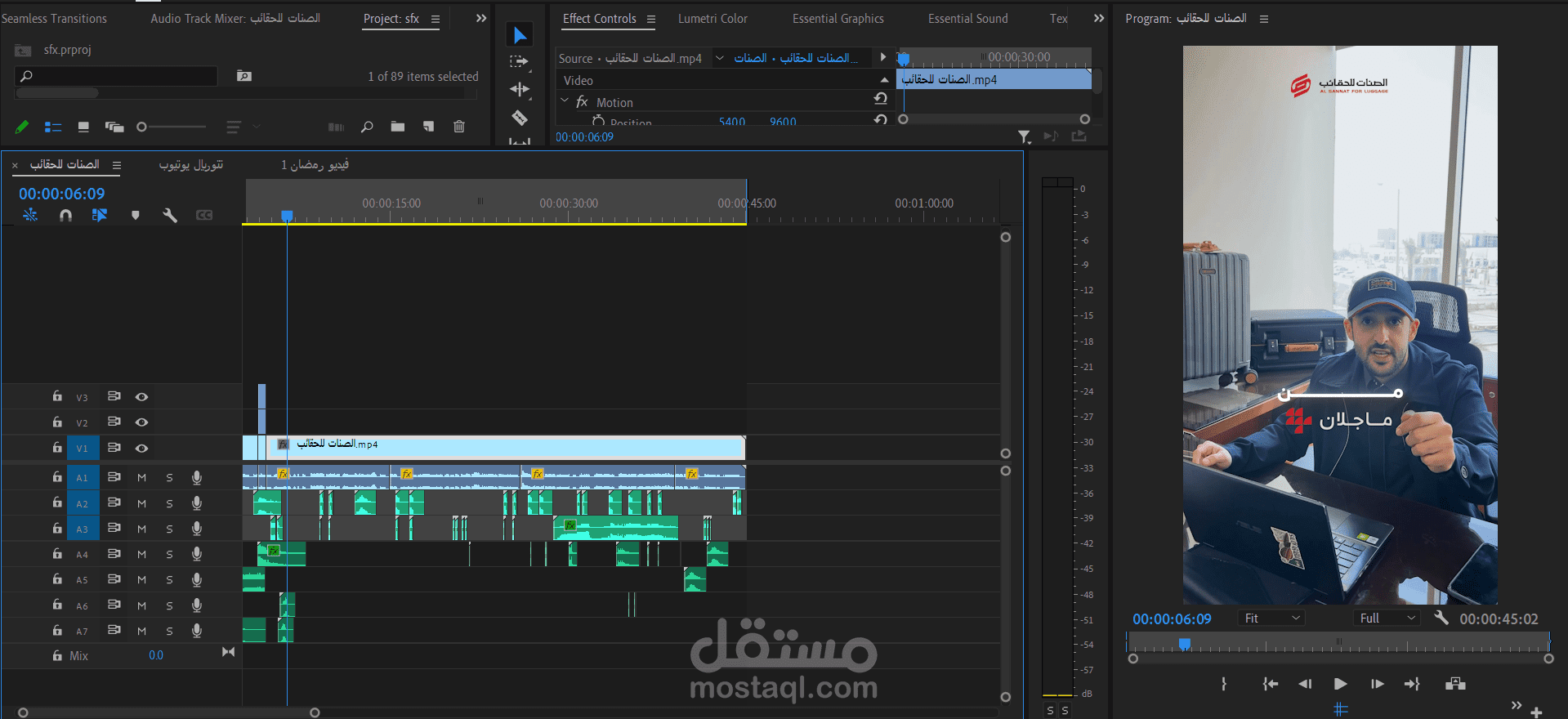This screenshot has height=719, width=1568.
Task: Solo audio track A3
Action: [x=169, y=529]
